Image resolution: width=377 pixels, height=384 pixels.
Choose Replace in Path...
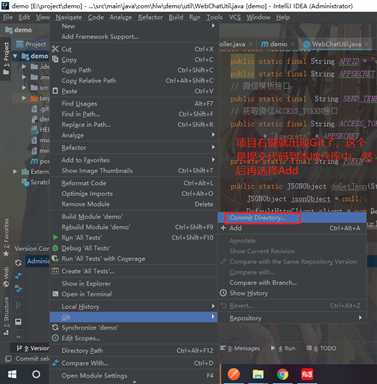(x=133, y=125)
